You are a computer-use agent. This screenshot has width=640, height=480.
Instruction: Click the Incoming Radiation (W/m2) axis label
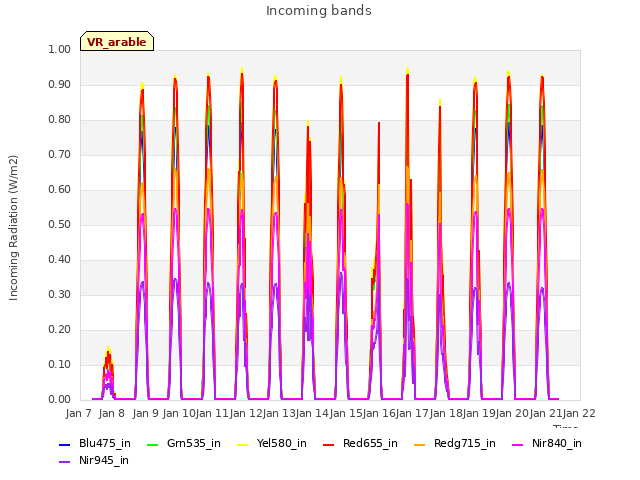click(13, 228)
